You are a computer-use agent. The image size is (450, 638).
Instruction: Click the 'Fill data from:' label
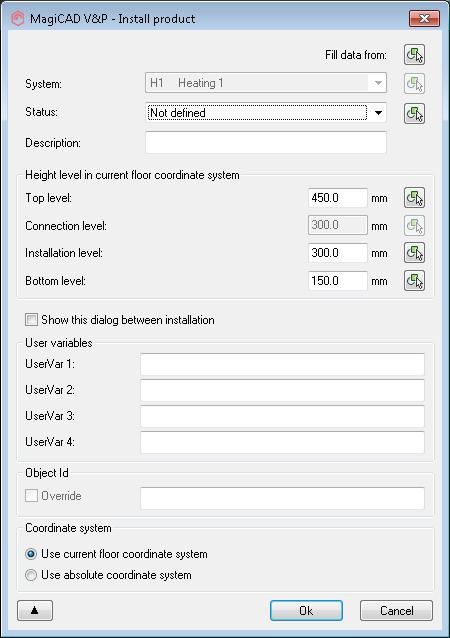tap(356, 55)
